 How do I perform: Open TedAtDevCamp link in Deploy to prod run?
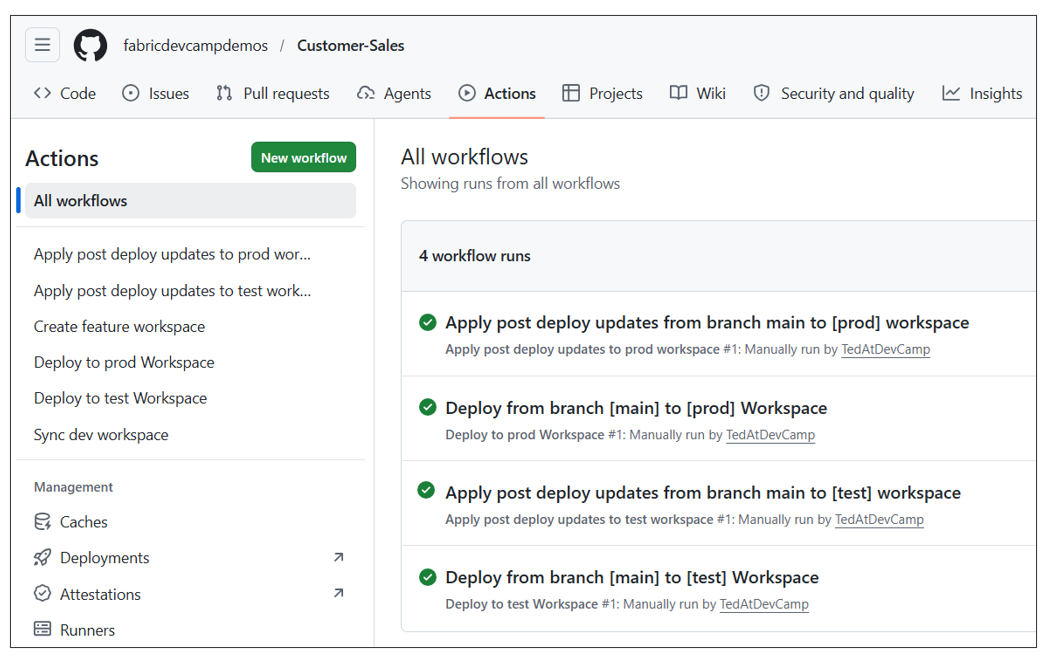[x=770, y=435]
